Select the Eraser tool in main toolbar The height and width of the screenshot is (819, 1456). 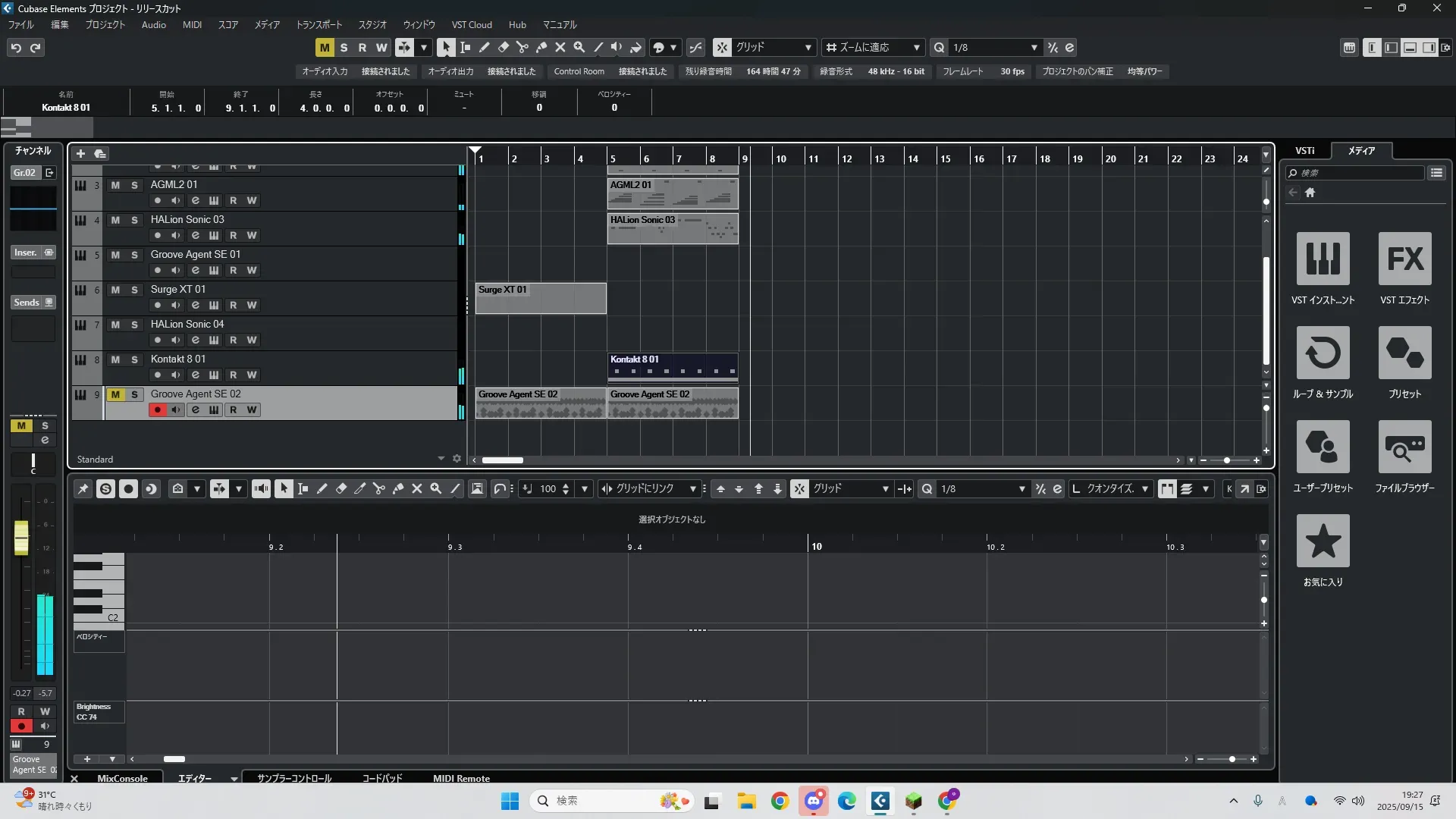[x=503, y=47]
